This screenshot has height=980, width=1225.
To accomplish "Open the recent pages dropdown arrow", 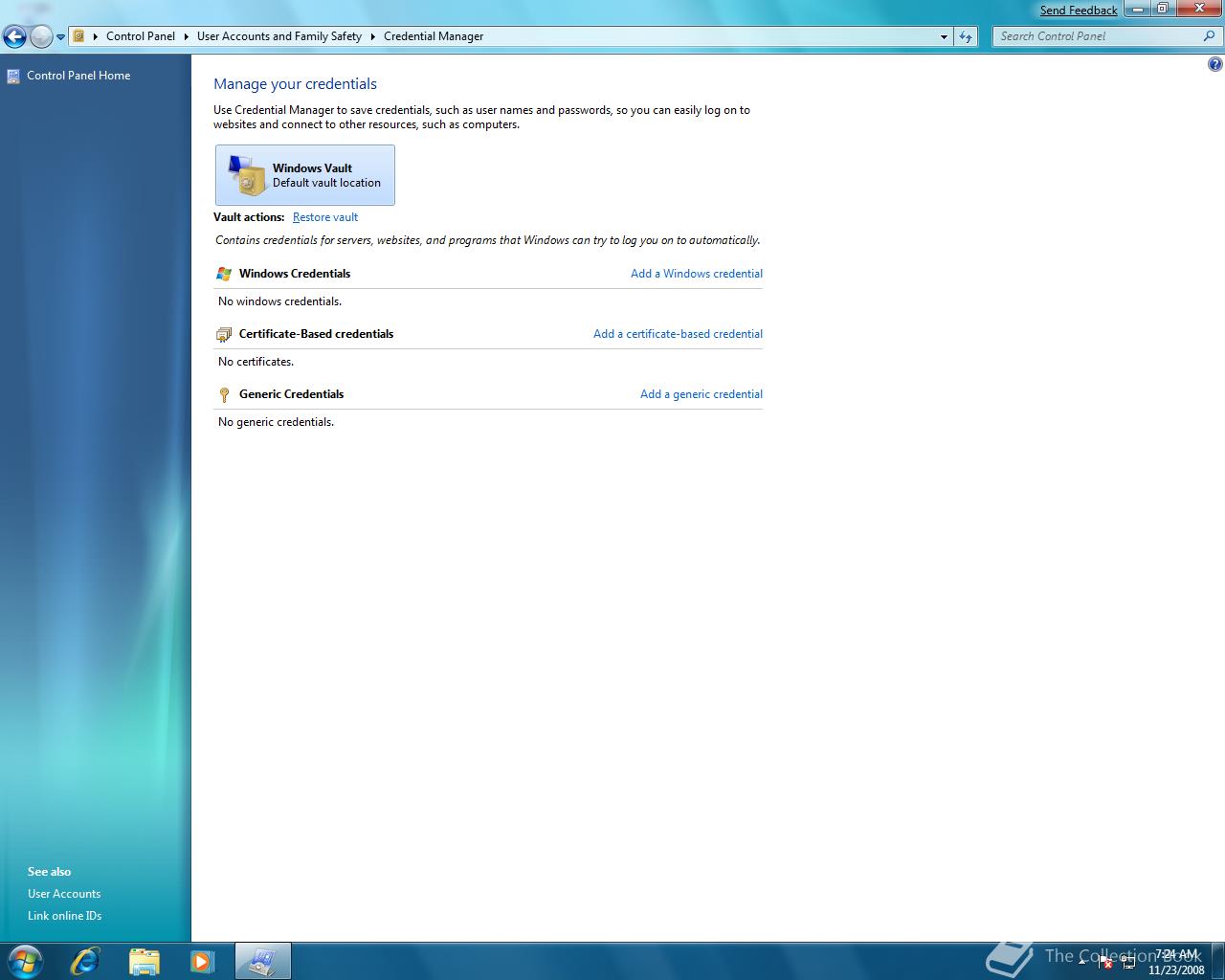I will pyautogui.click(x=60, y=37).
